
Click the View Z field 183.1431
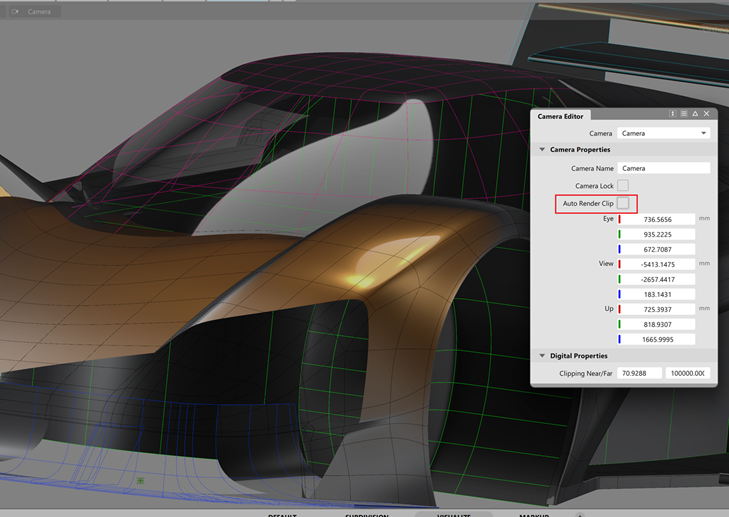point(656,294)
